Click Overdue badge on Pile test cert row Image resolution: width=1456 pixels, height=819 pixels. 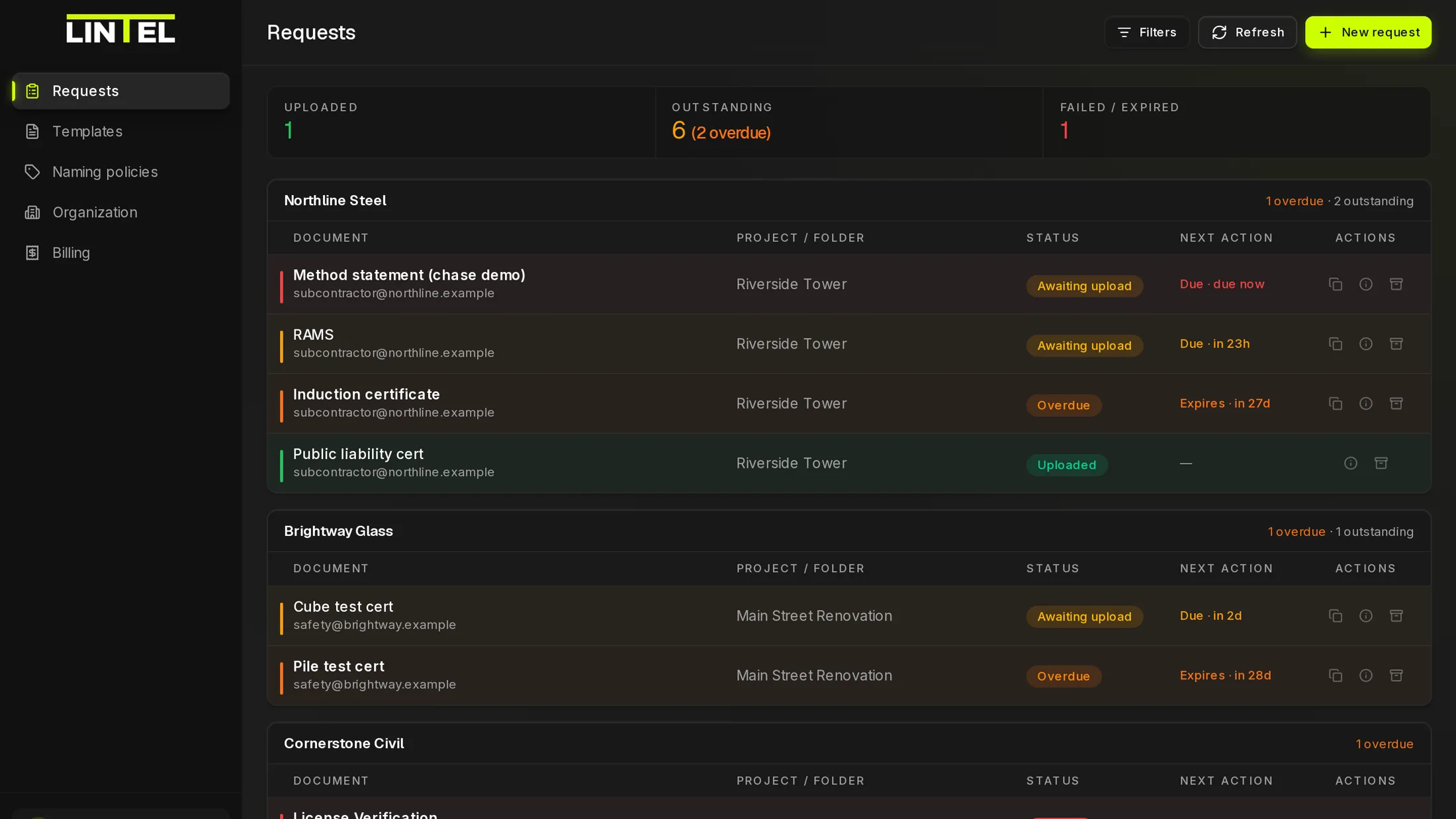tap(1064, 676)
